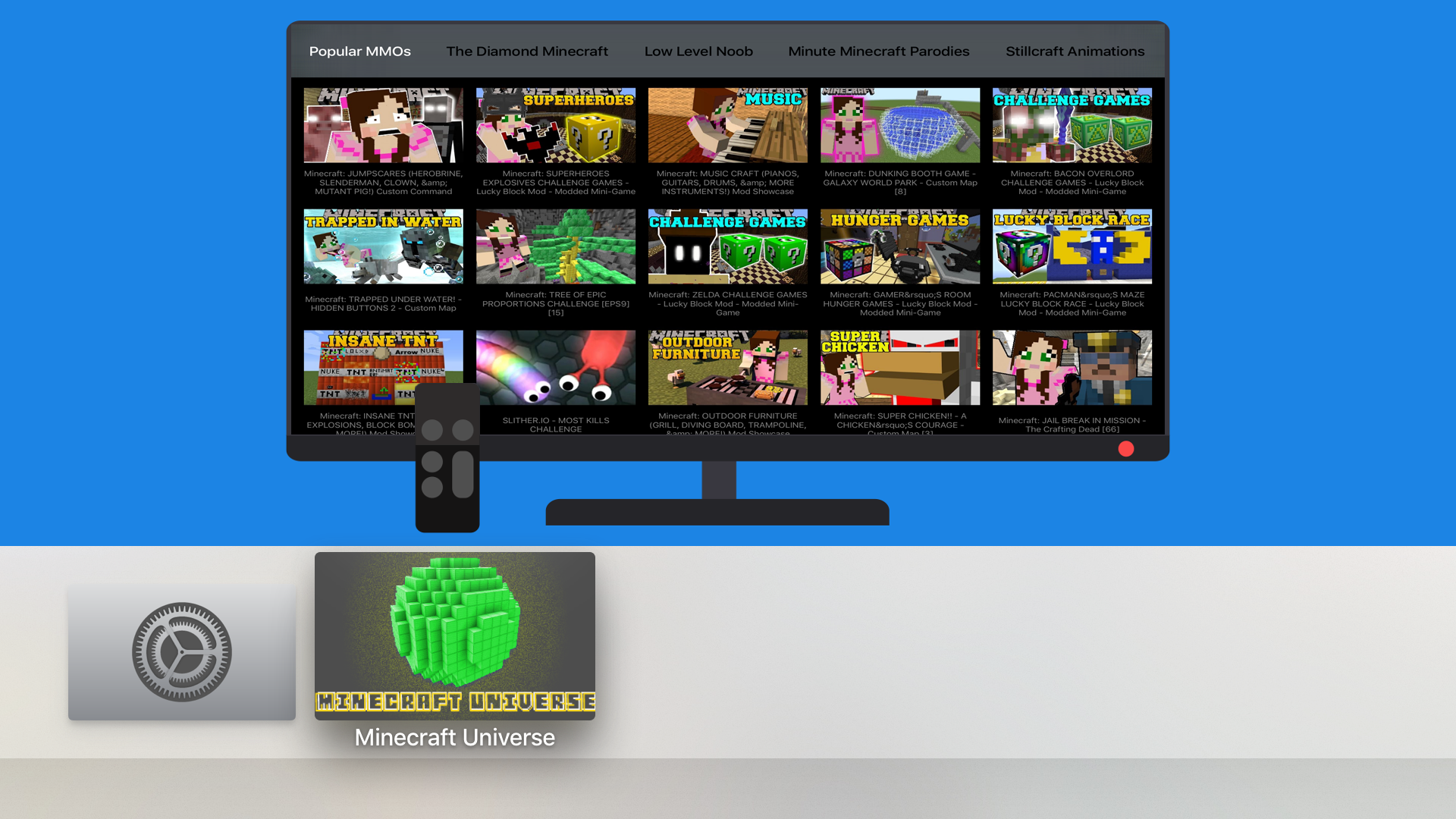Viewport: 1456px width, 819px height.
Task: Click the 'PACMAN'S MAZE LUCKY BLOCK RACE' title
Action: point(1072,304)
